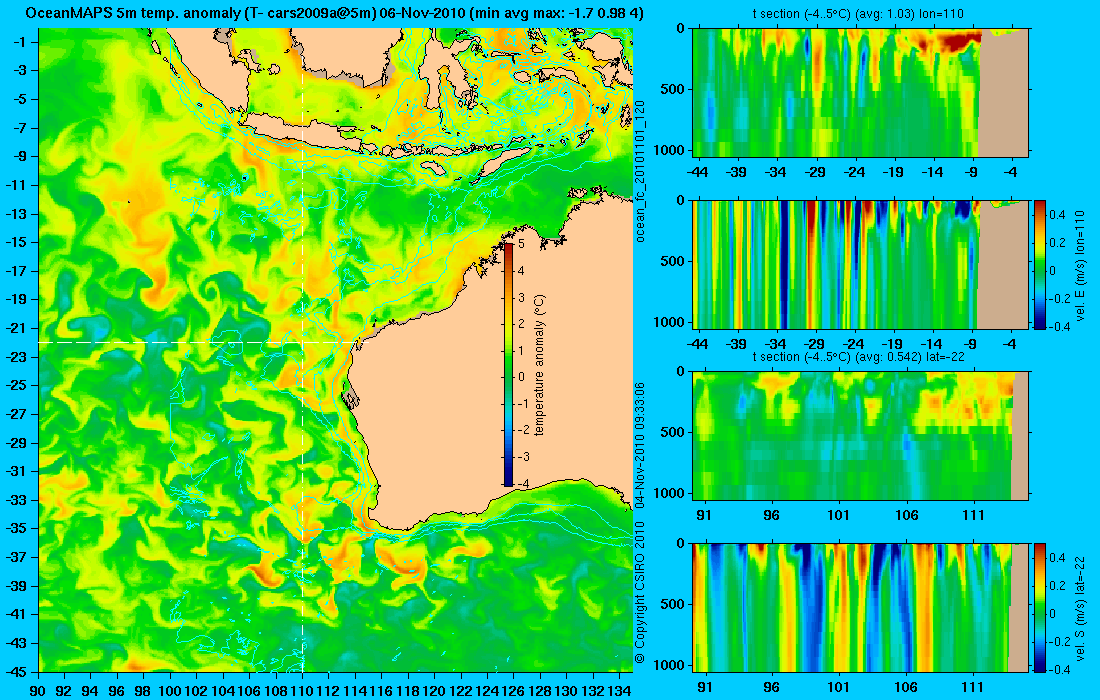Click the '5' tick on temperature anomaly colorbar
The width and height of the screenshot is (1100, 700).
521,243
